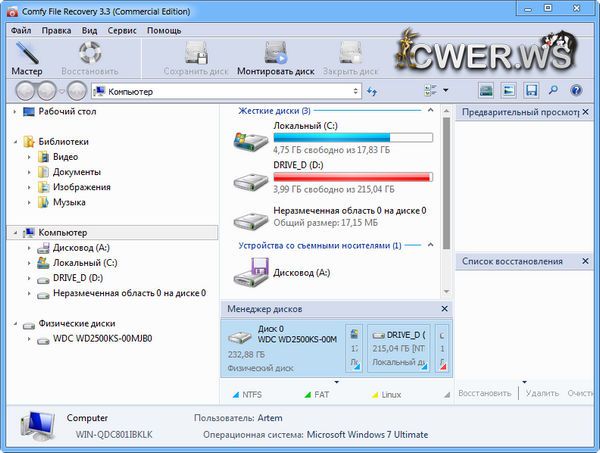Select Диск 0 WDC physical disk in disk manager
The image size is (600, 453).
tap(282, 347)
